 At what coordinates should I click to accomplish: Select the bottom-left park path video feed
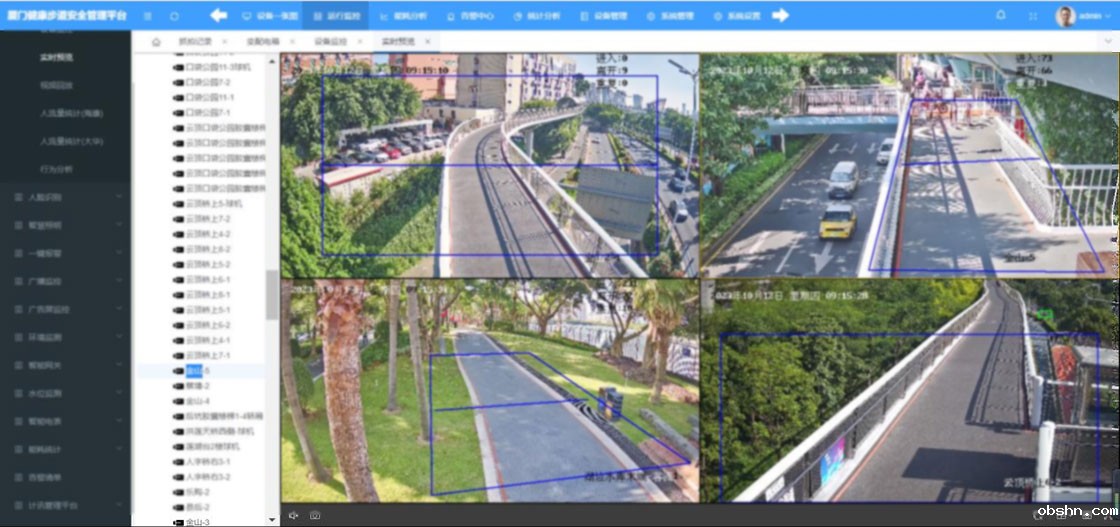[x=489, y=390]
